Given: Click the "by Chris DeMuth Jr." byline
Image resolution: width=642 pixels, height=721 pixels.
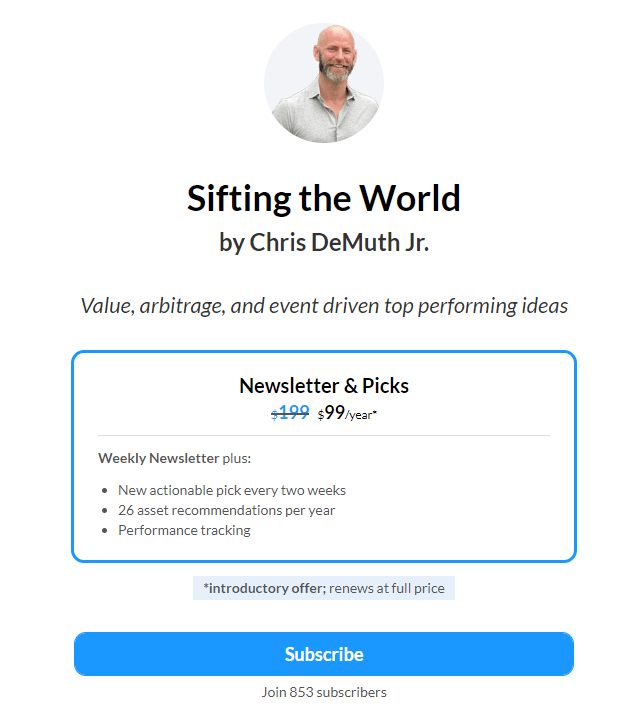Looking at the screenshot, I should click(324, 242).
